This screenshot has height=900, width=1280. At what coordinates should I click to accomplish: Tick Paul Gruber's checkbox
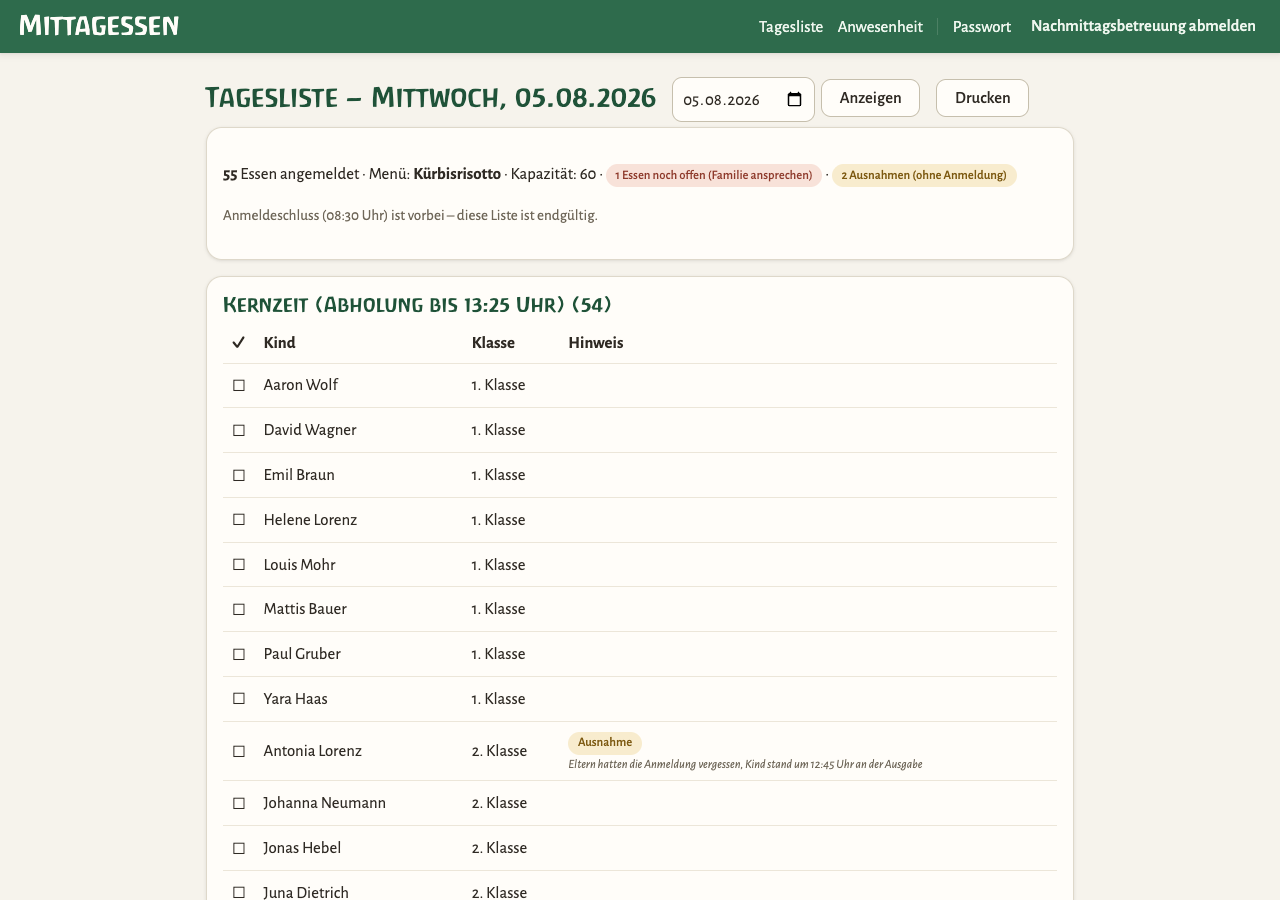[239, 654]
